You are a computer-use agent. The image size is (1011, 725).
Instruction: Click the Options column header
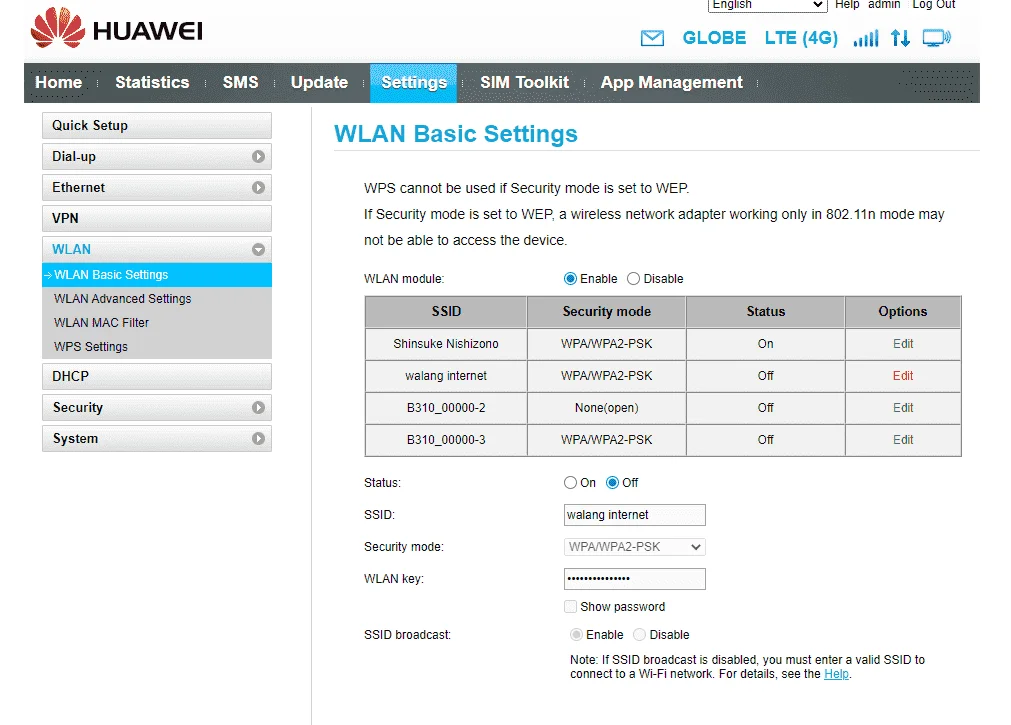pos(903,312)
